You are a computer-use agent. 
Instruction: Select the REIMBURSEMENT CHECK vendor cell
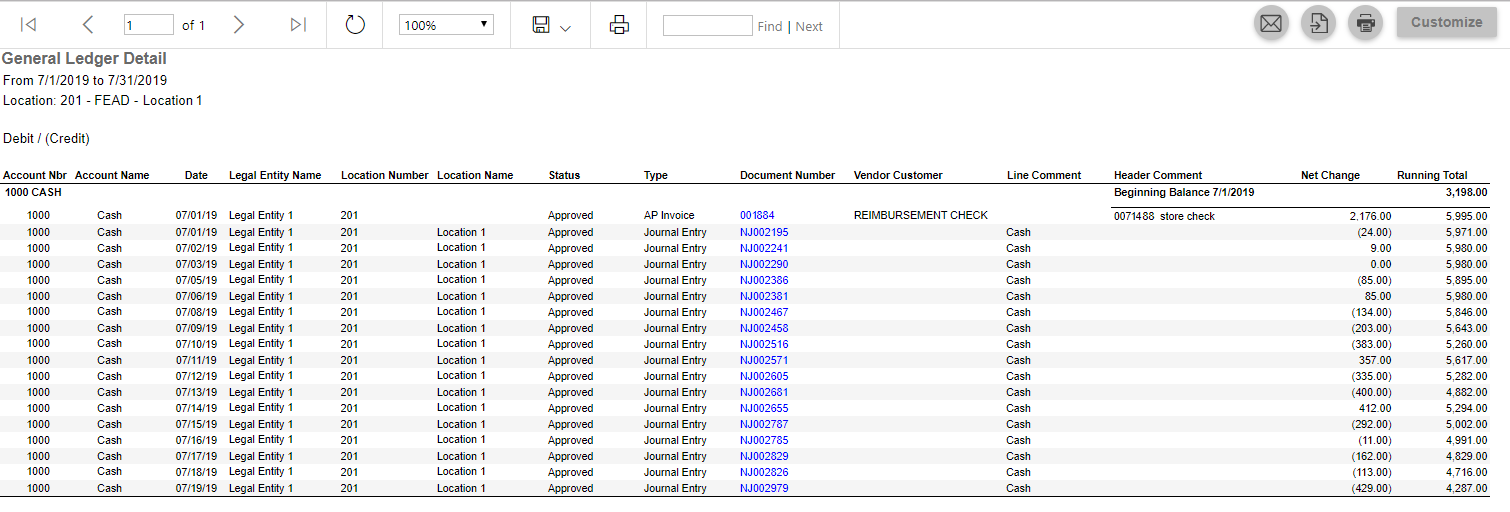point(921,215)
